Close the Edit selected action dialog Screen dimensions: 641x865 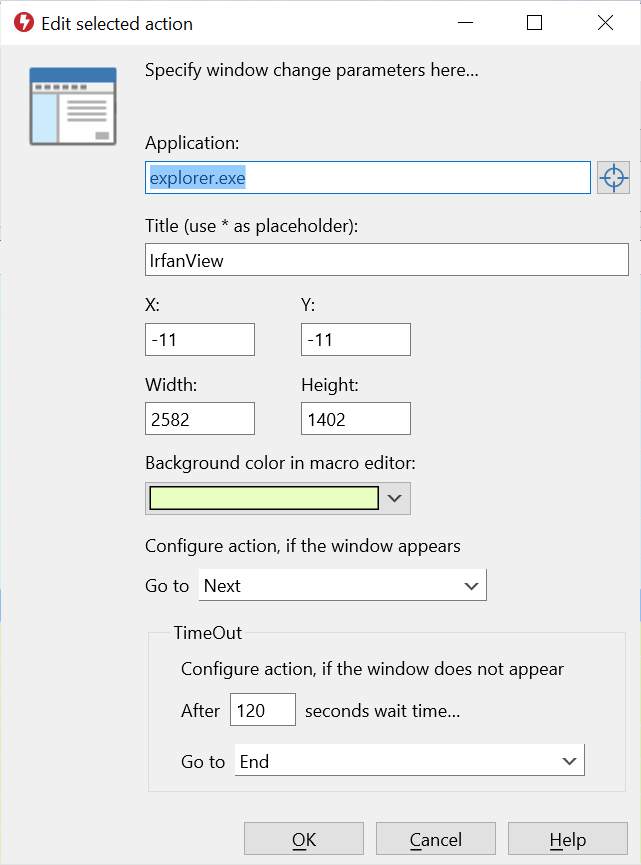pyautogui.click(x=605, y=23)
